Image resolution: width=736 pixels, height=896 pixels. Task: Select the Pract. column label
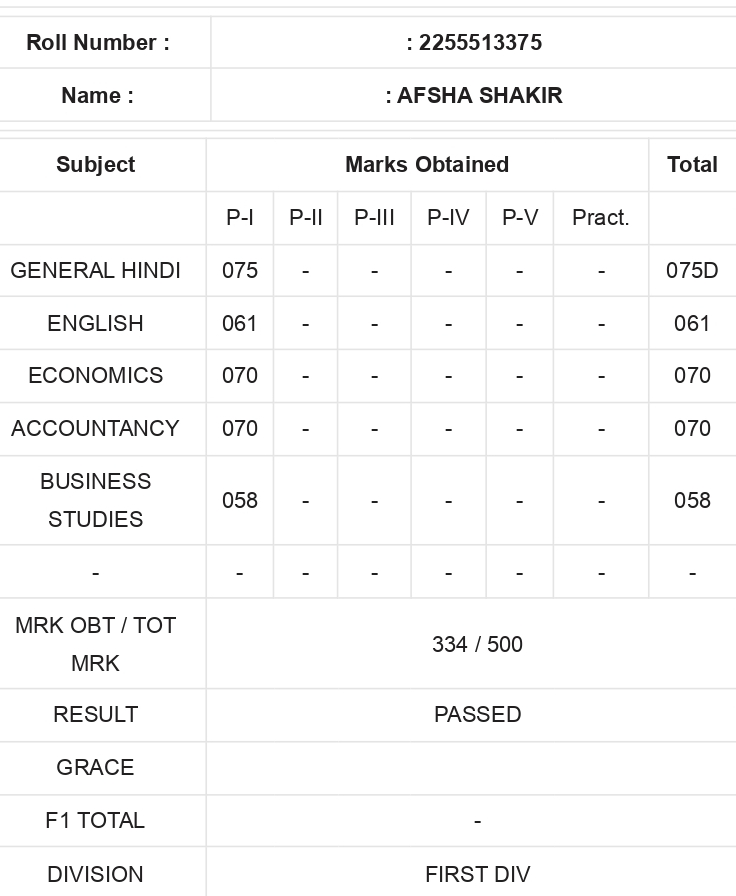pos(601,218)
